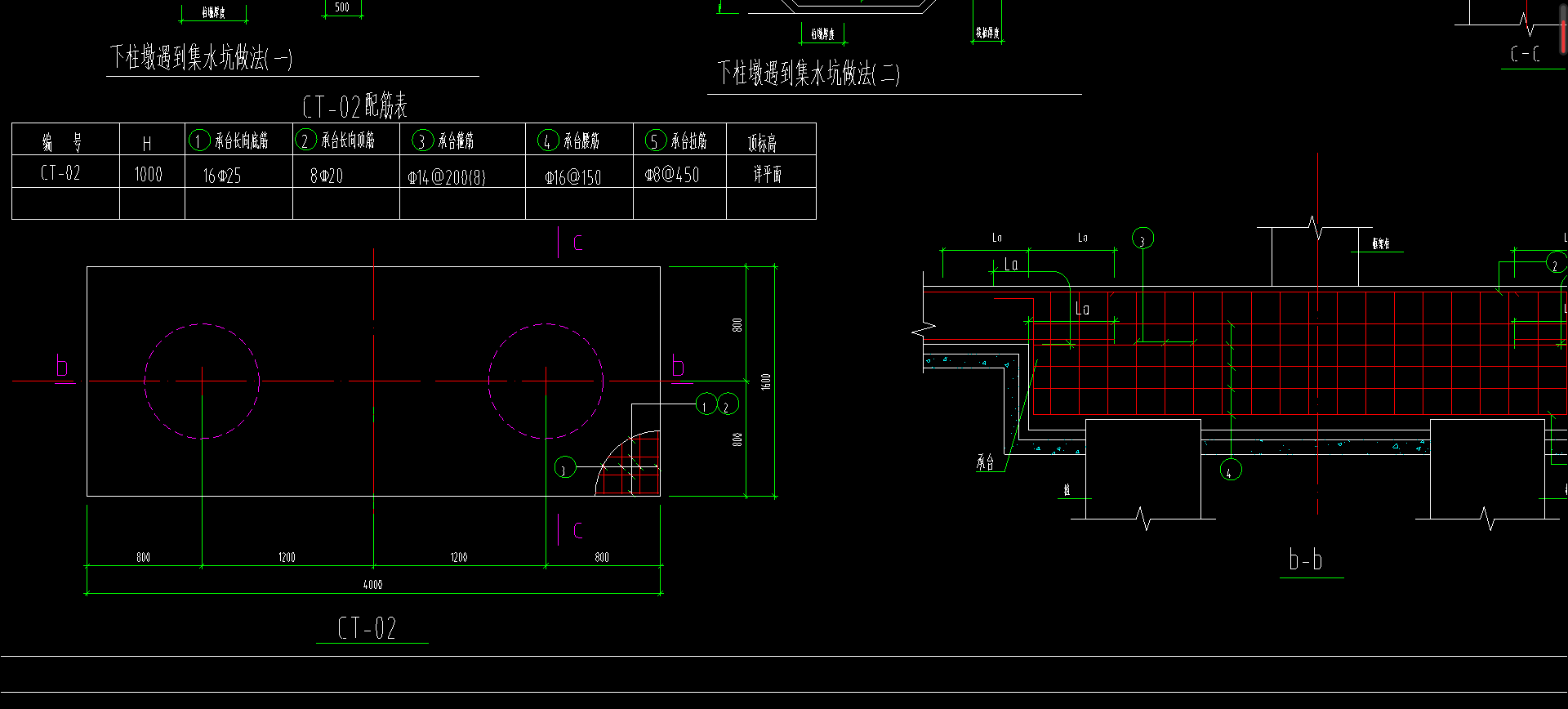Click the 'C-C' section label
This screenshot has height=709, width=1568.
click(1525, 54)
